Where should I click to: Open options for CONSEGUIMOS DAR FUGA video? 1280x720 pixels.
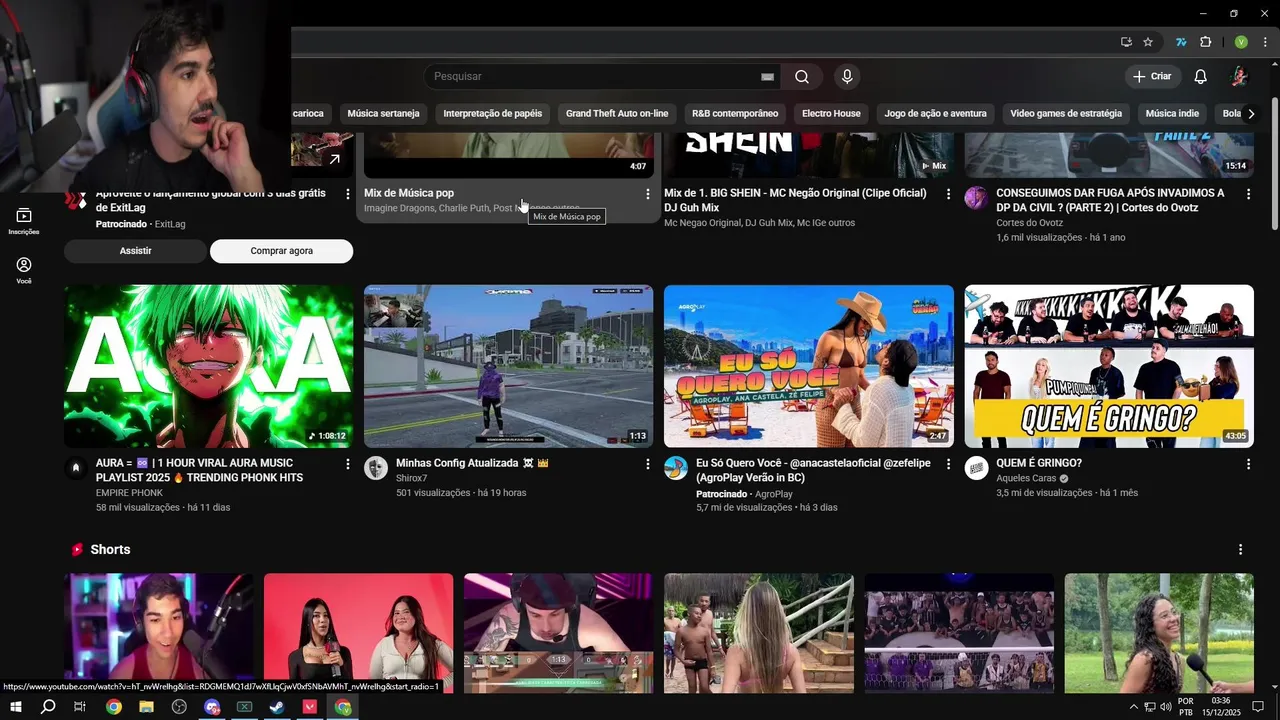point(1248,194)
